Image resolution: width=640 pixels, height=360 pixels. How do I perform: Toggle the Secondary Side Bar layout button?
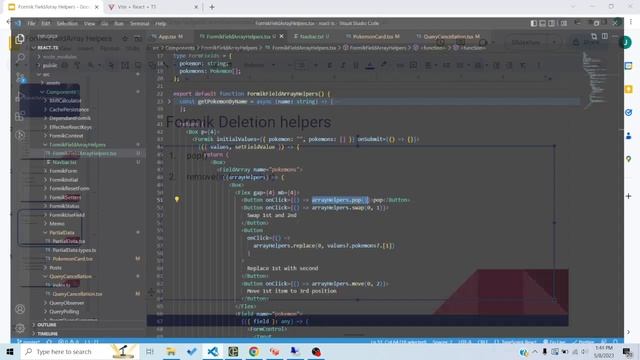click(x=551, y=23)
